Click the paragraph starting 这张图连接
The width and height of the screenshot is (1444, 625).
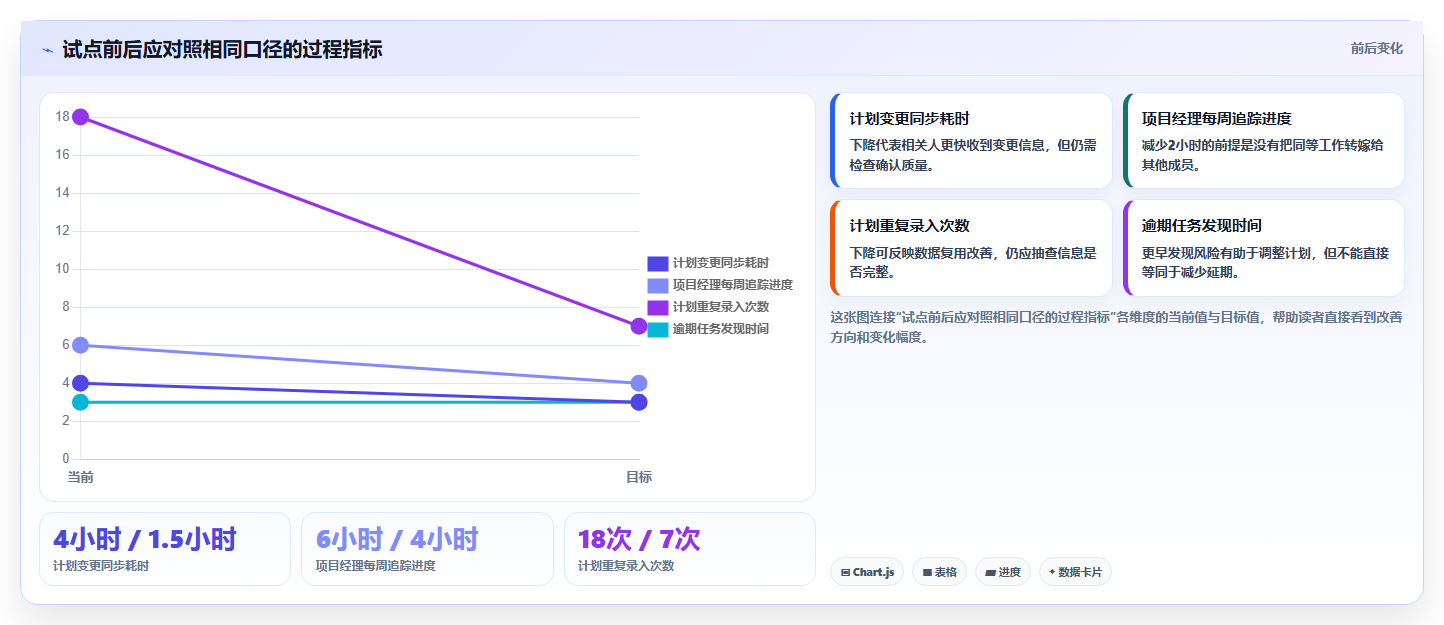[x=1116, y=327]
